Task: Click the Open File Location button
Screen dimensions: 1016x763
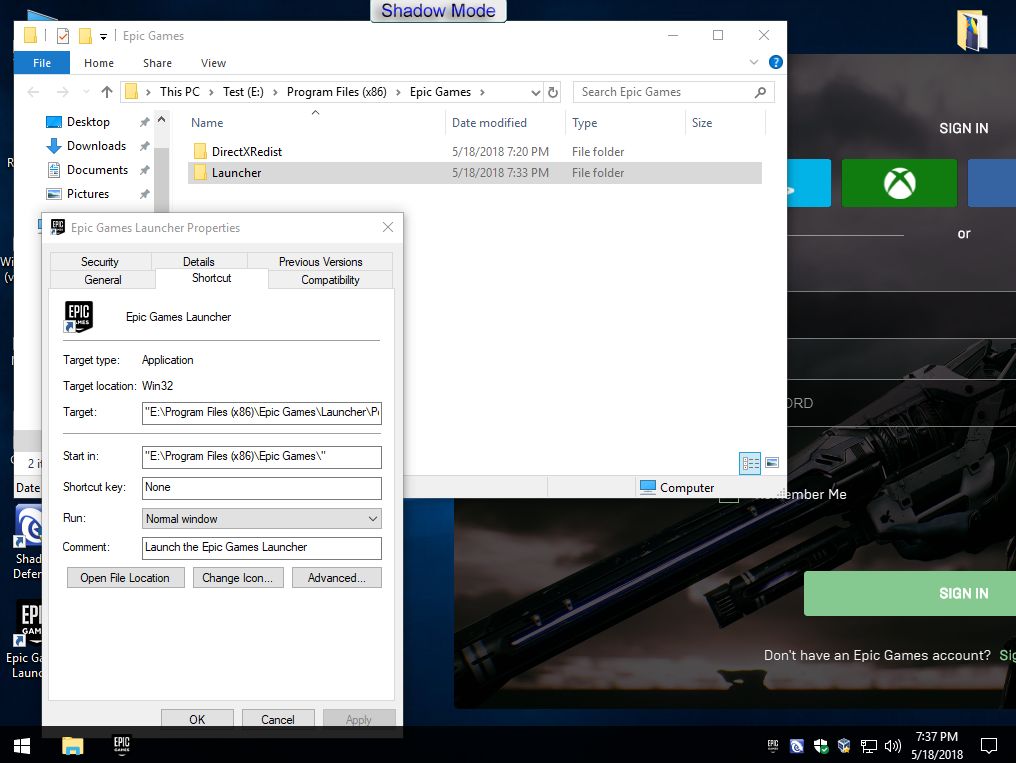Action: tap(125, 578)
